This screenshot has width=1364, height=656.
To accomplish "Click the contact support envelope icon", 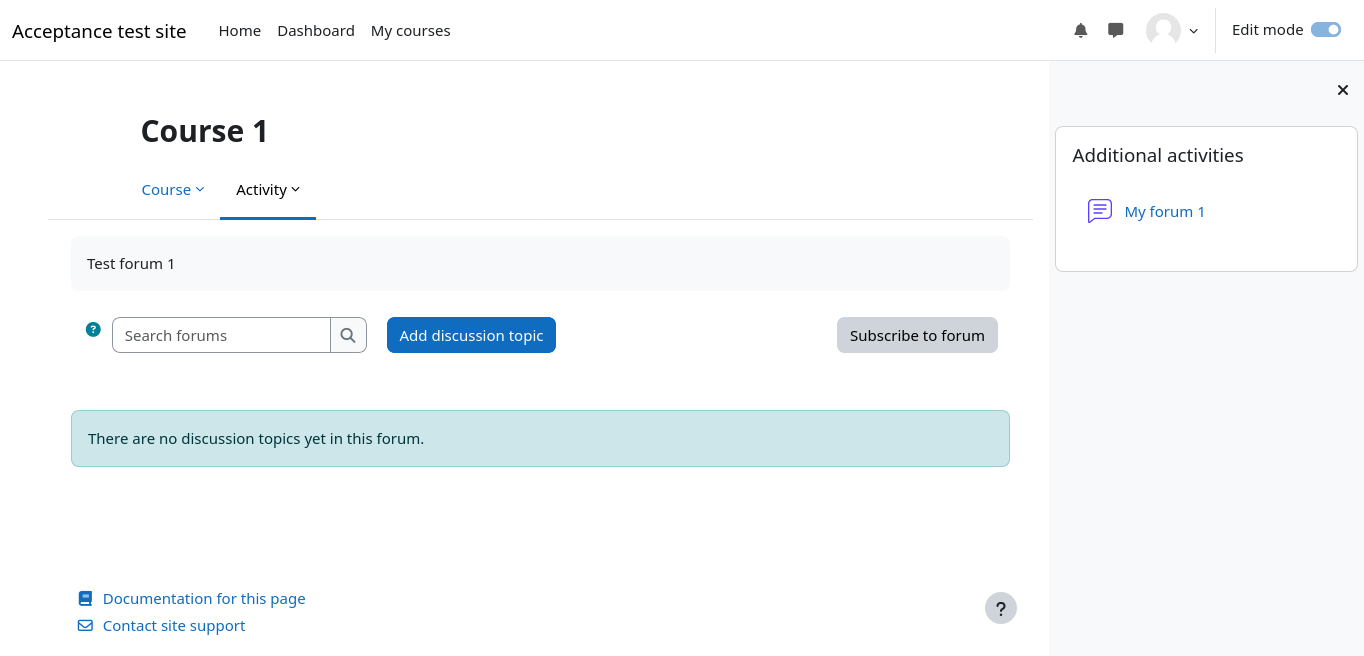I will (85, 626).
